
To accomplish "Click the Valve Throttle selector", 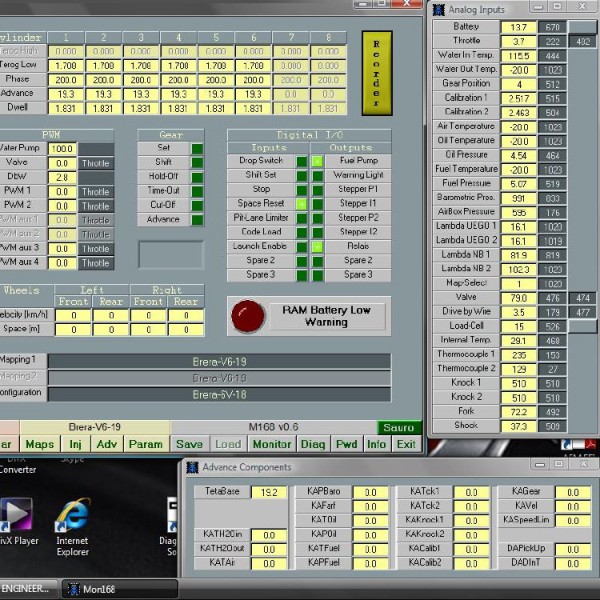I will click(x=96, y=163).
